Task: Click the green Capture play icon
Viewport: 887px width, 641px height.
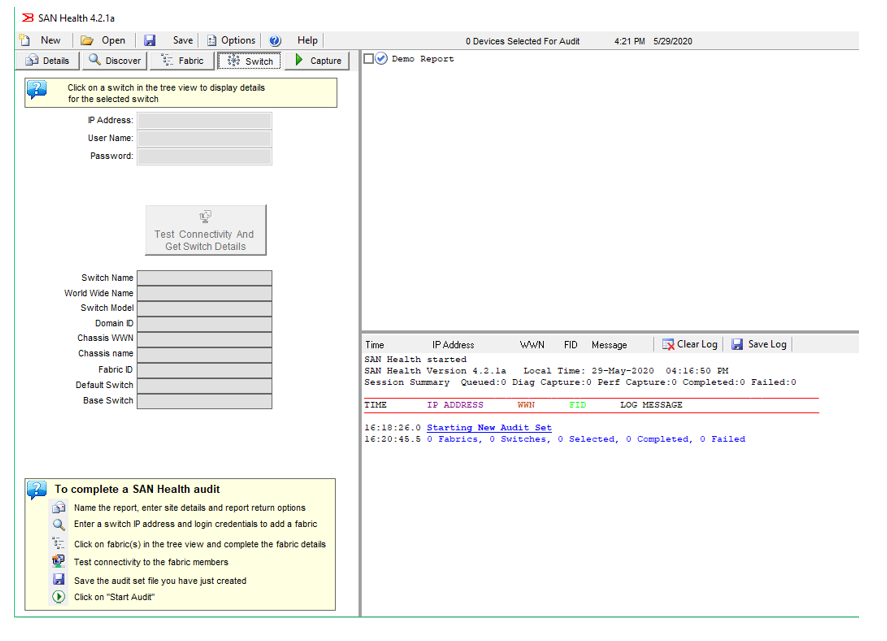Action: (299, 61)
